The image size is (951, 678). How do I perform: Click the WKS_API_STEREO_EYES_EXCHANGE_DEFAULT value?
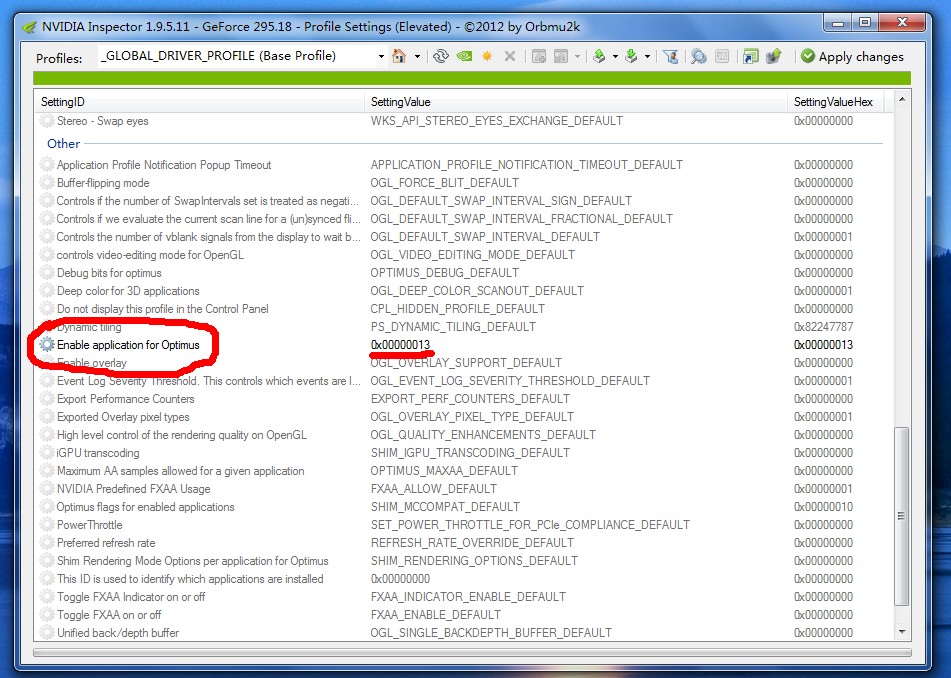(497, 121)
